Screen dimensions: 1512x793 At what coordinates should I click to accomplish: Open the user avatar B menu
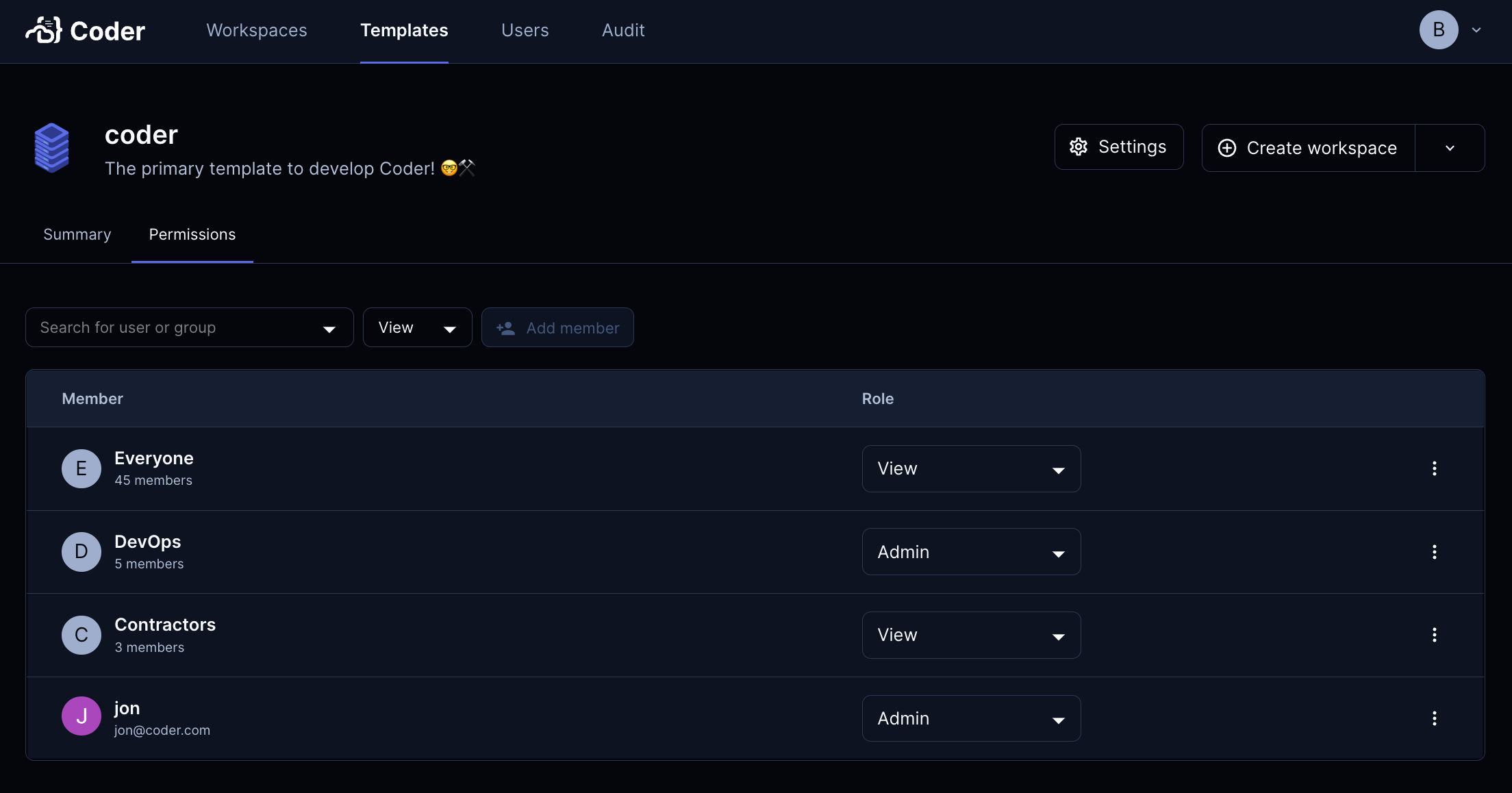pos(1439,30)
